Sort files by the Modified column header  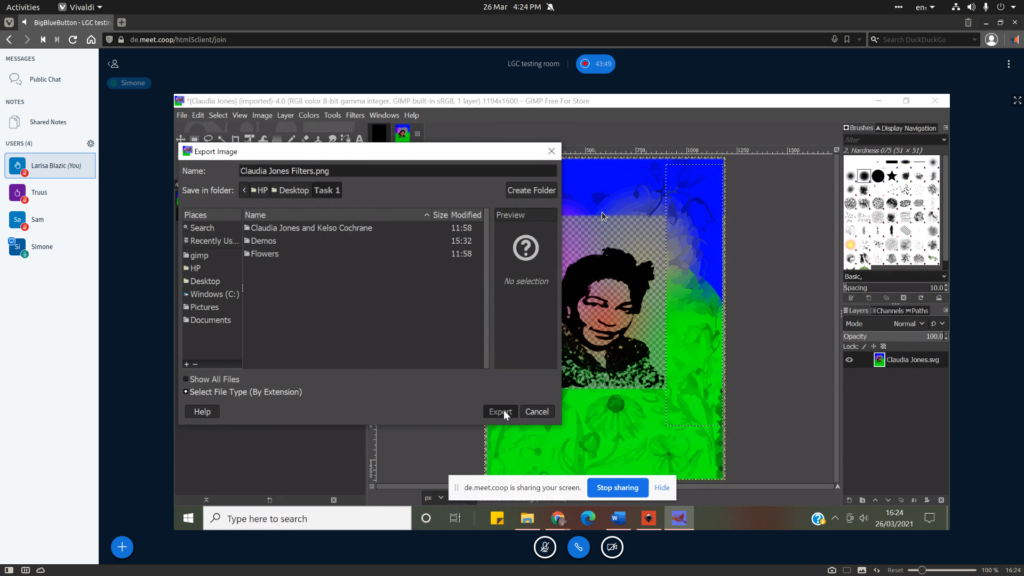[466, 215]
